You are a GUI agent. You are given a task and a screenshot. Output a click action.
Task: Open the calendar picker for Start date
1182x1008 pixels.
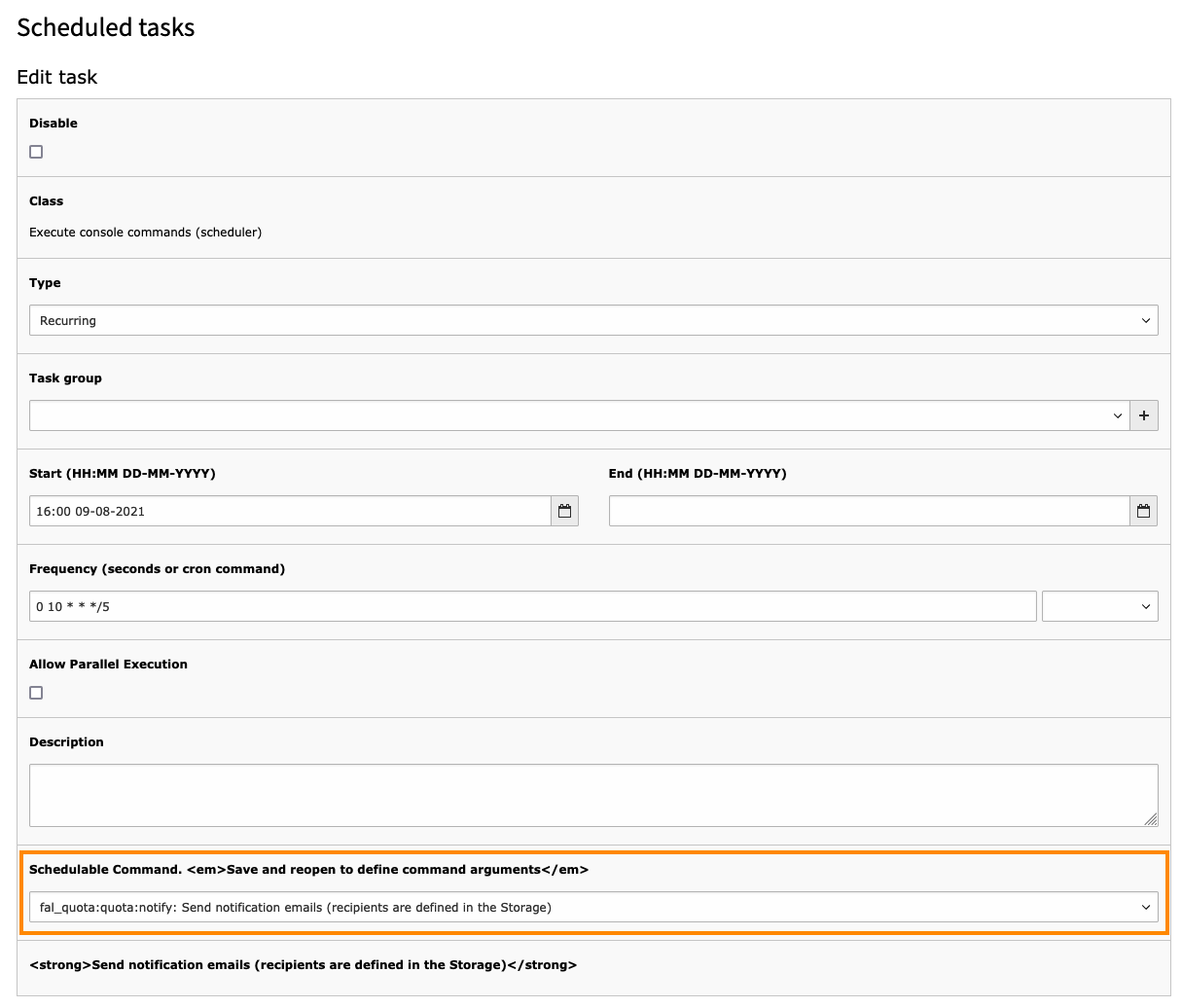click(x=564, y=510)
